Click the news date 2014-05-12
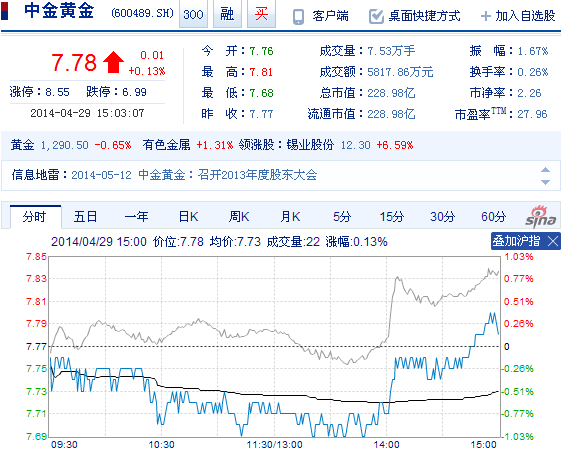Viewport: 561px width, 451px height. pos(101,175)
